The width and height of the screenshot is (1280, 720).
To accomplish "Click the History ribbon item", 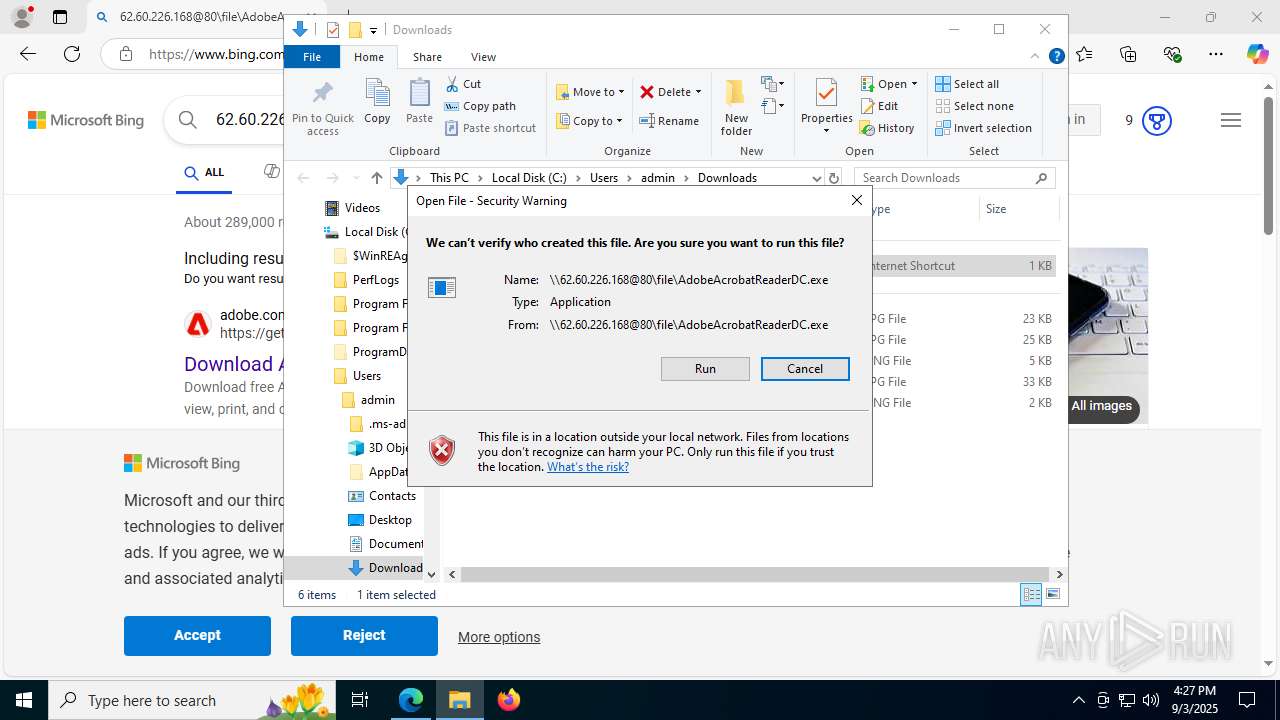I will point(888,128).
